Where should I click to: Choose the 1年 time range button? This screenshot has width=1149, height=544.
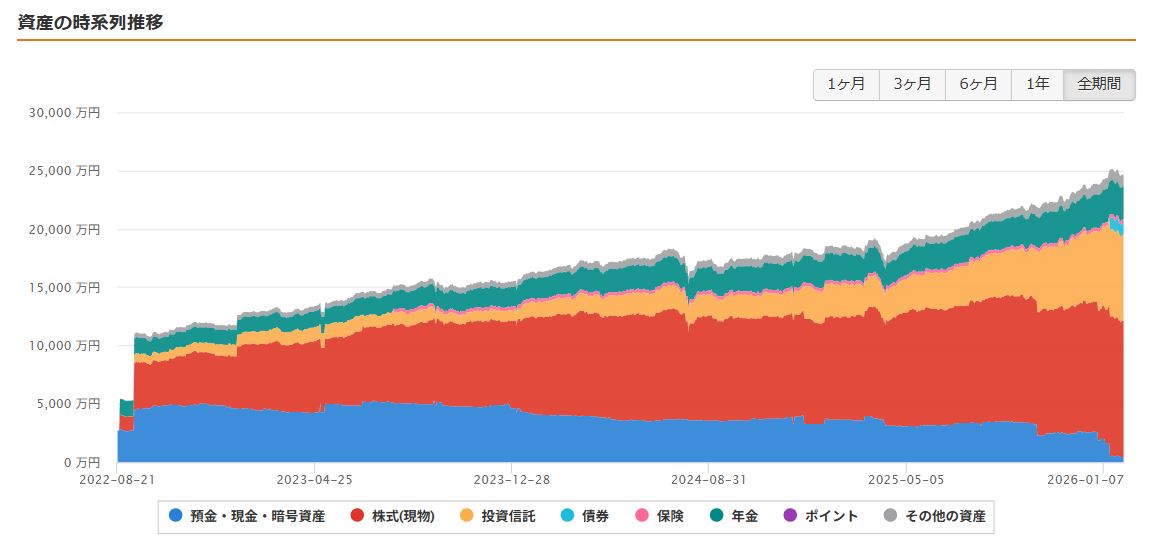coord(1037,84)
